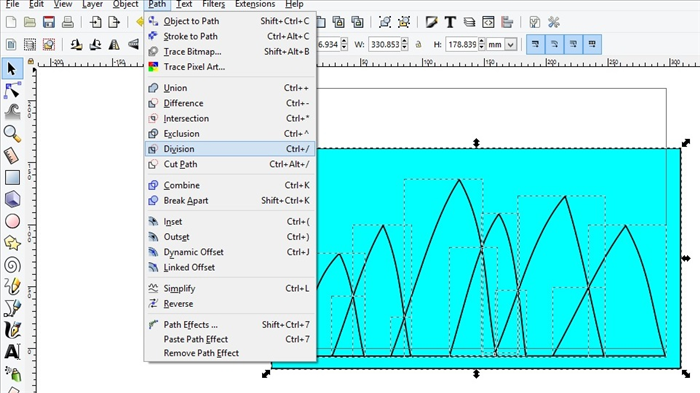Select the Tweak objects tool
700x393 pixels.
click(x=12, y=112)
